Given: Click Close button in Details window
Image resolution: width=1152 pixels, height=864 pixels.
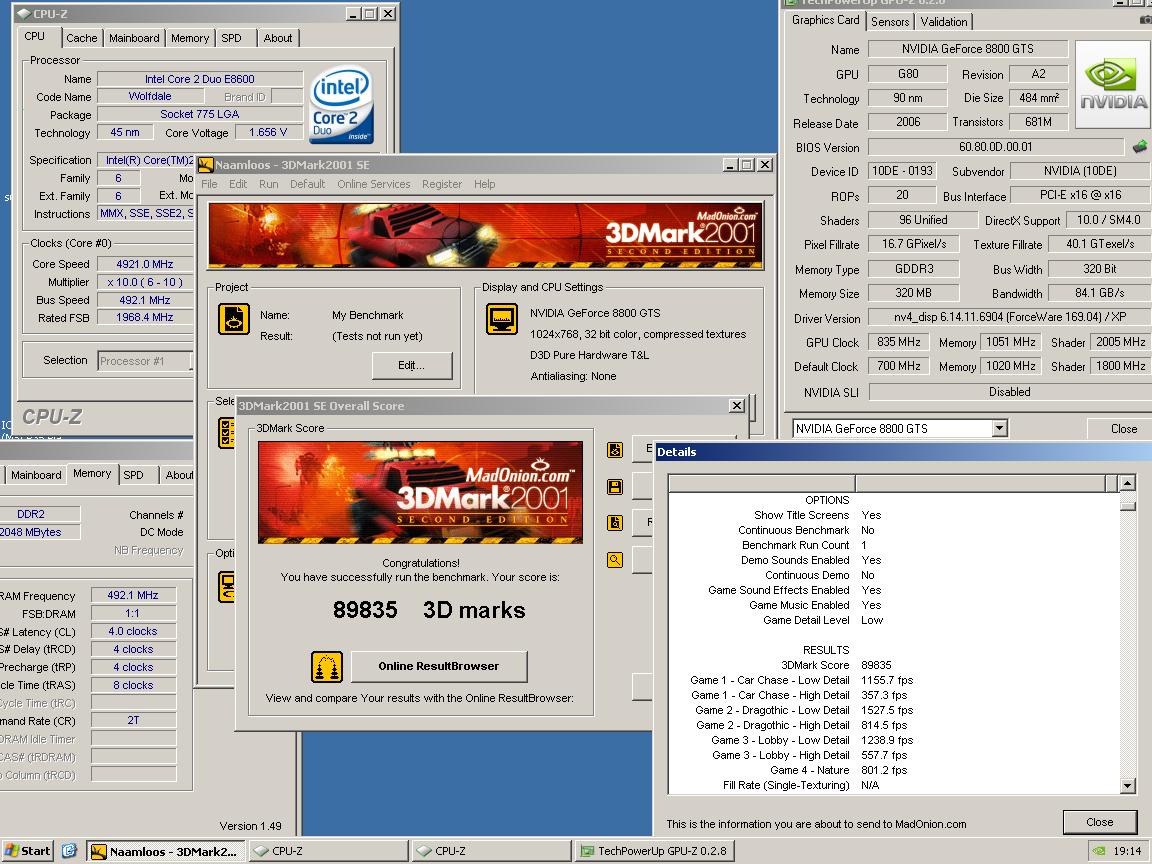Looking at the screenshot, I should [x=1099, y=822].
